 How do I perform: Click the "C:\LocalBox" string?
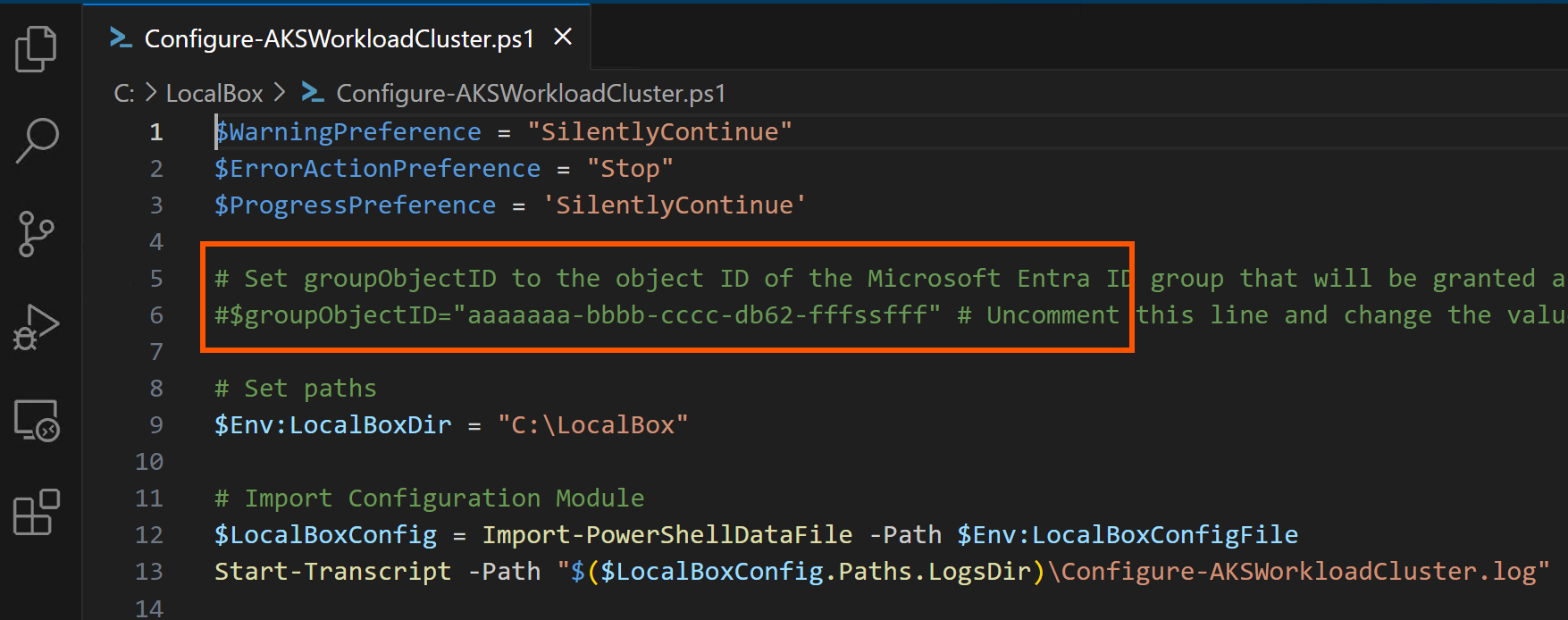click(x=593, y=425)
